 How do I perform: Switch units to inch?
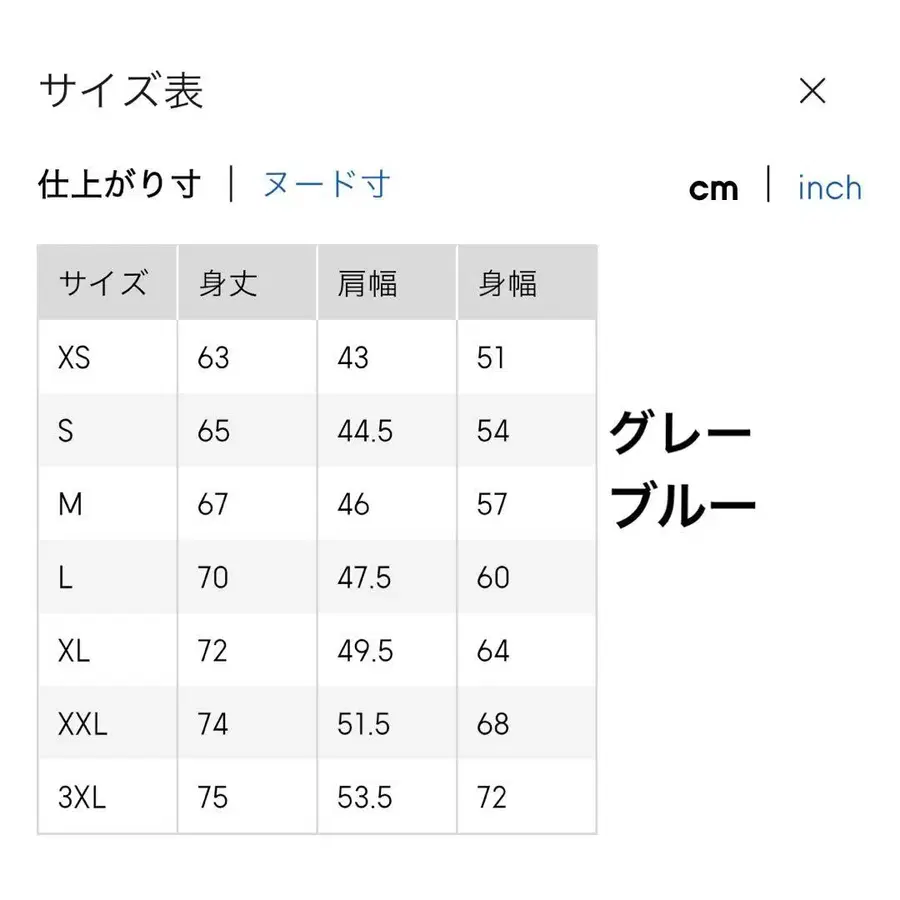click(x=829, y=188)
